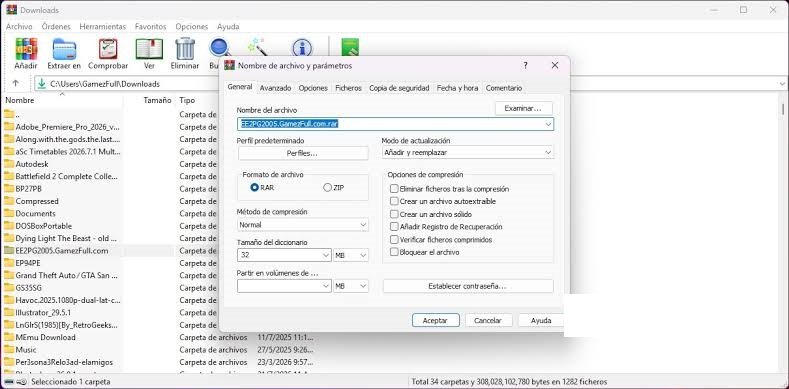Click the Music folder icon
789x389 pixels.
click(x=9, y=349)
